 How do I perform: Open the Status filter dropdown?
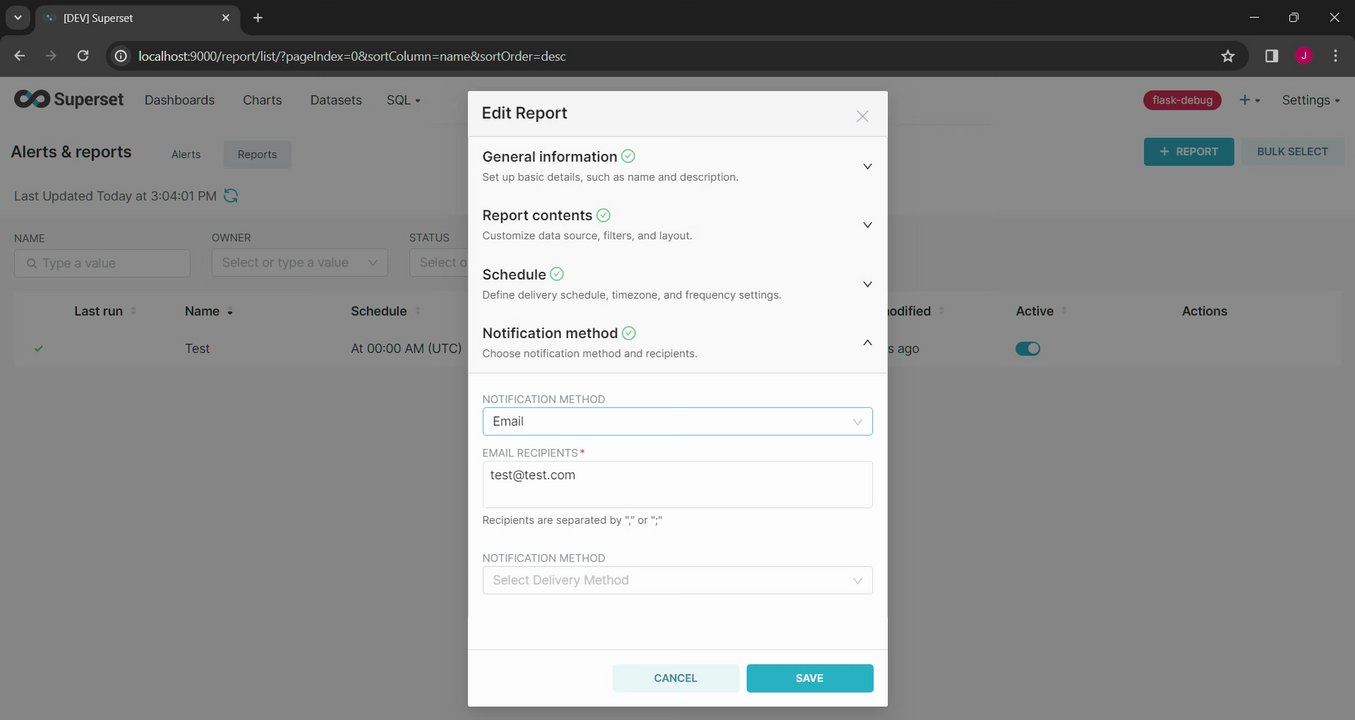pyautogui.click(x=439, y=263)
